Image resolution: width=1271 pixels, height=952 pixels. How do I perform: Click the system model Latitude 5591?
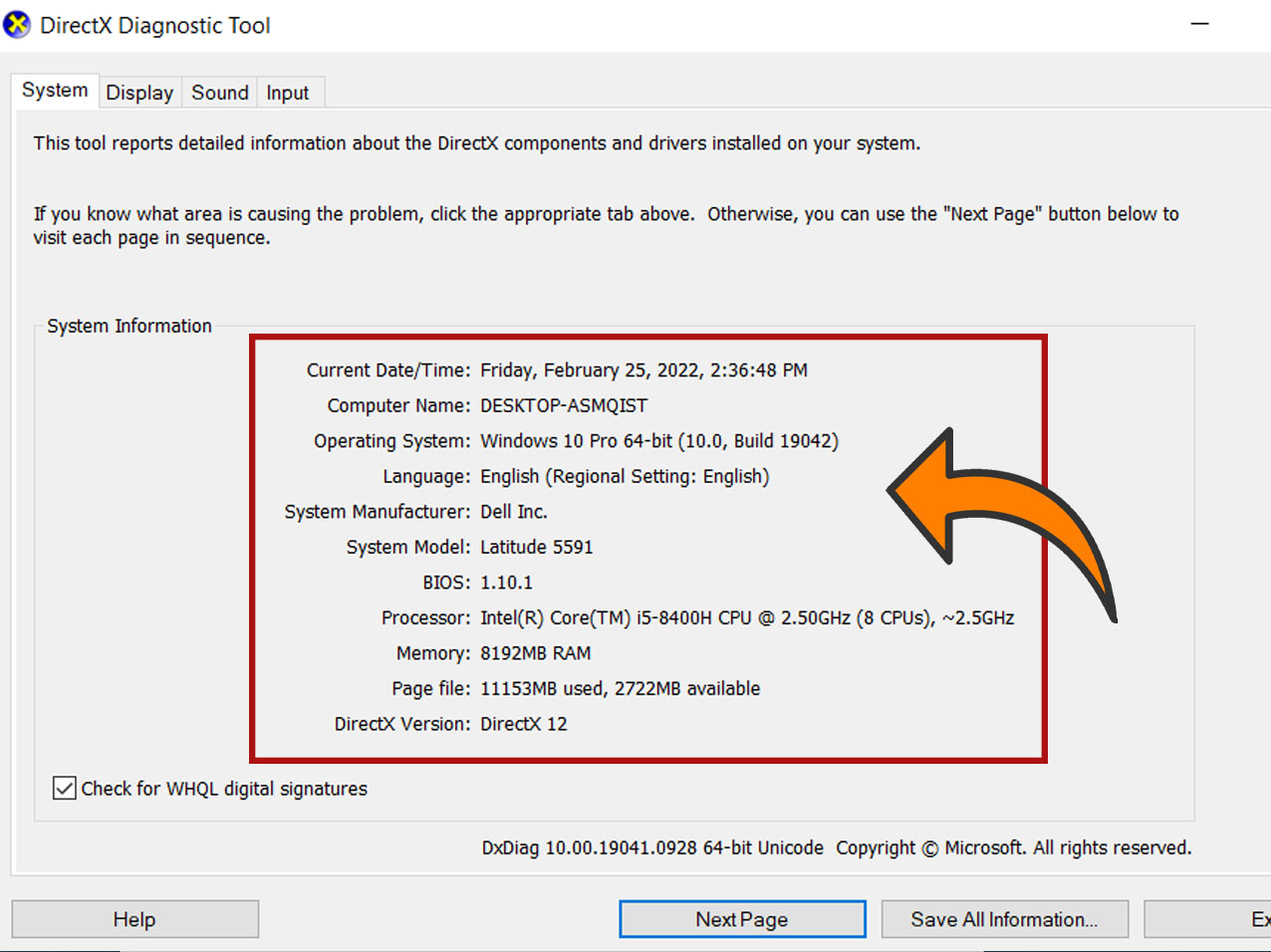pyautogui.click(x=537, y=548)
